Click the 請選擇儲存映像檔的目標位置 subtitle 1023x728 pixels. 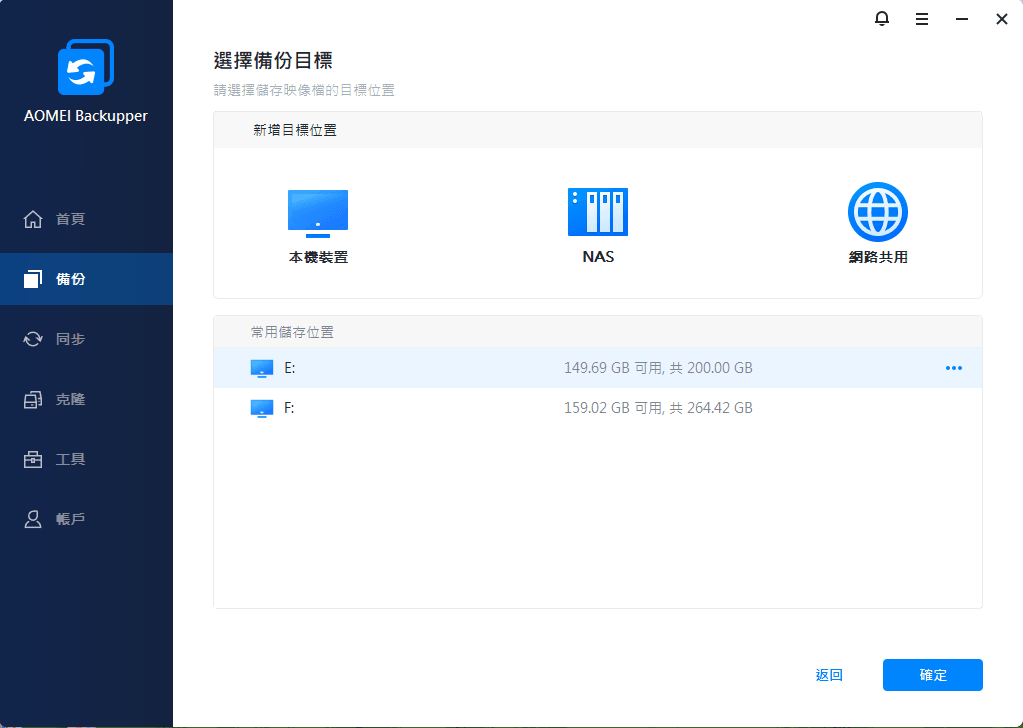(x=304, y=90)
